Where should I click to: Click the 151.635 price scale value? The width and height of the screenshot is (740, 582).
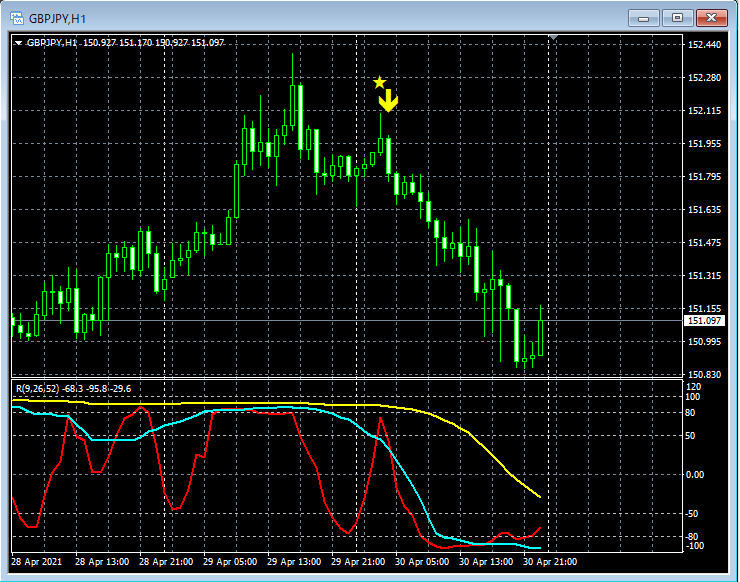coord(704,210)
